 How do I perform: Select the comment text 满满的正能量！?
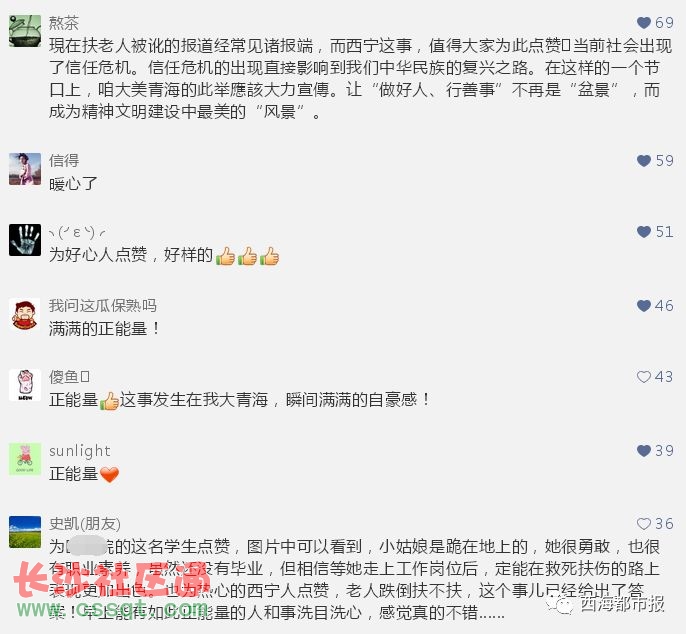[x=105, y=329]
